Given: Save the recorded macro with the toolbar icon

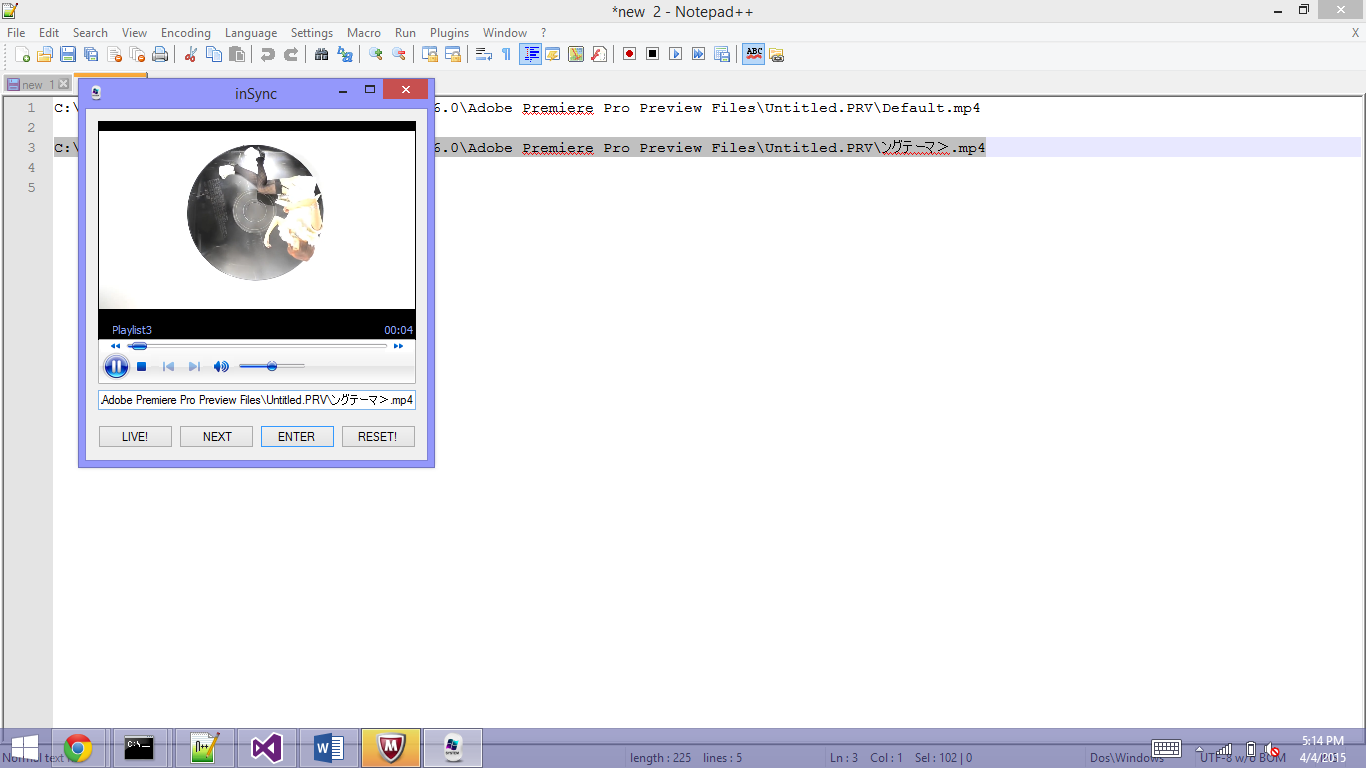Looking at the screenshot, I should (x=721, y=54).
